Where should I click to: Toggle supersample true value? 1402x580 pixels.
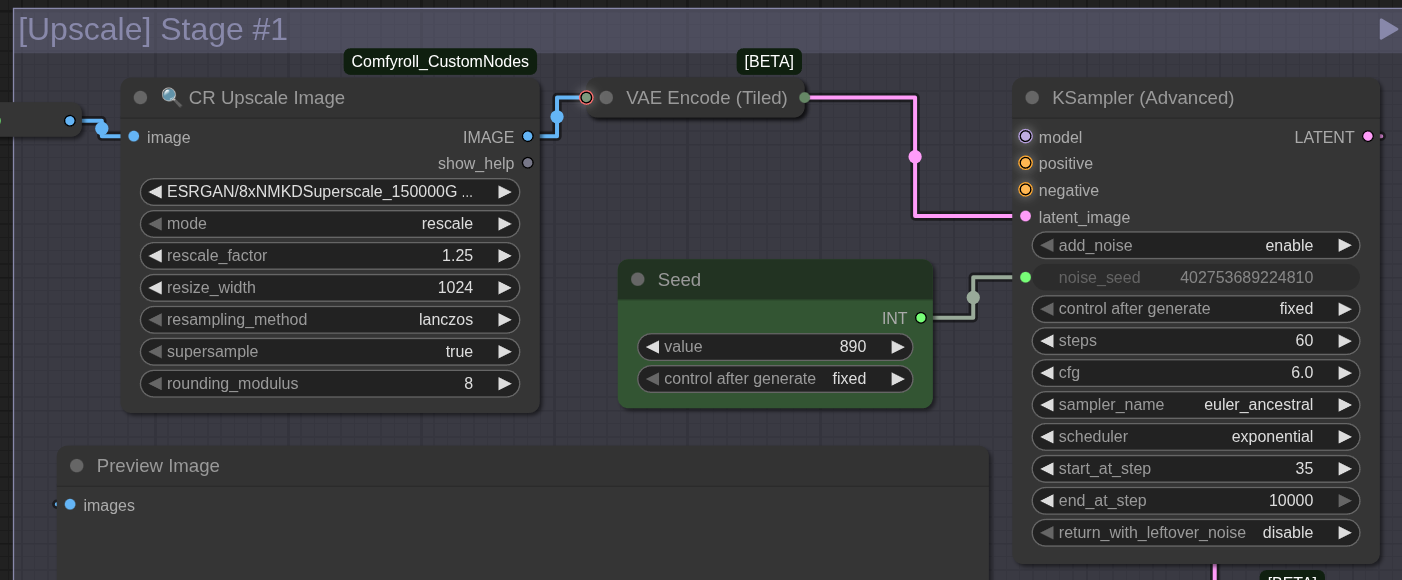(330, 352)
